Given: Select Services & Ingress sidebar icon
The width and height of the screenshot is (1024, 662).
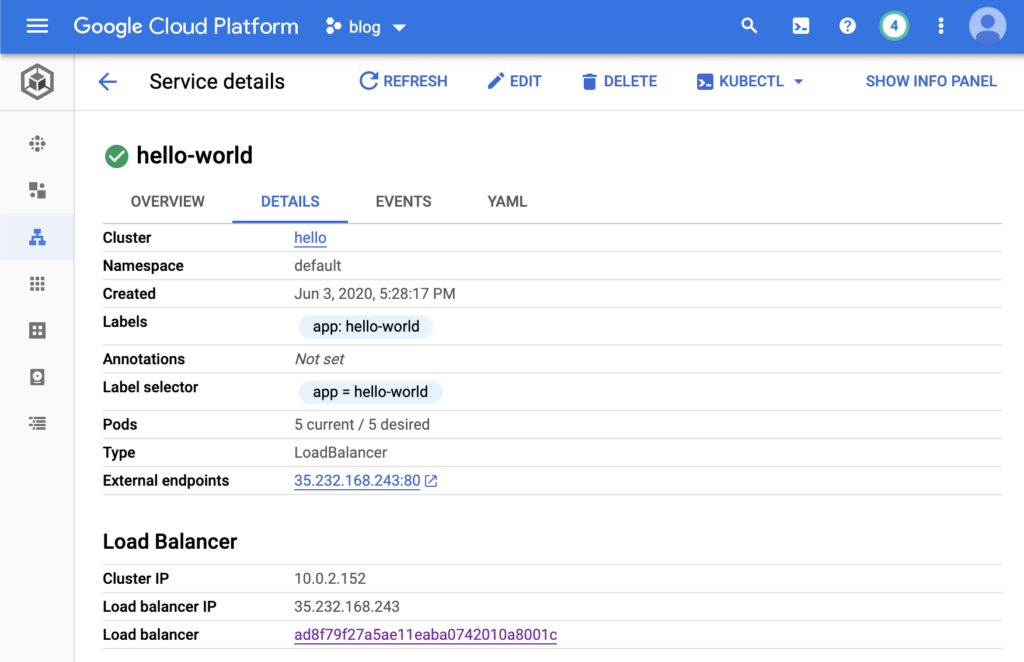Looking at the screenshot, I should [37, 237].
